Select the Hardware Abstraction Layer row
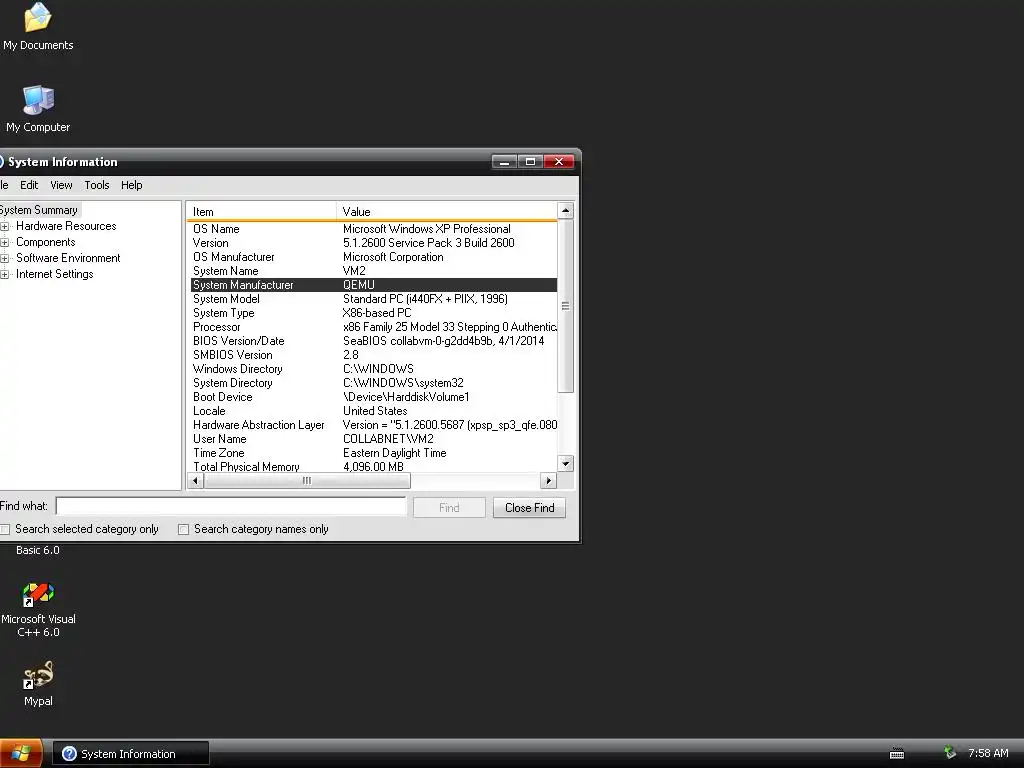1024x768 pixels. [374, 425]
